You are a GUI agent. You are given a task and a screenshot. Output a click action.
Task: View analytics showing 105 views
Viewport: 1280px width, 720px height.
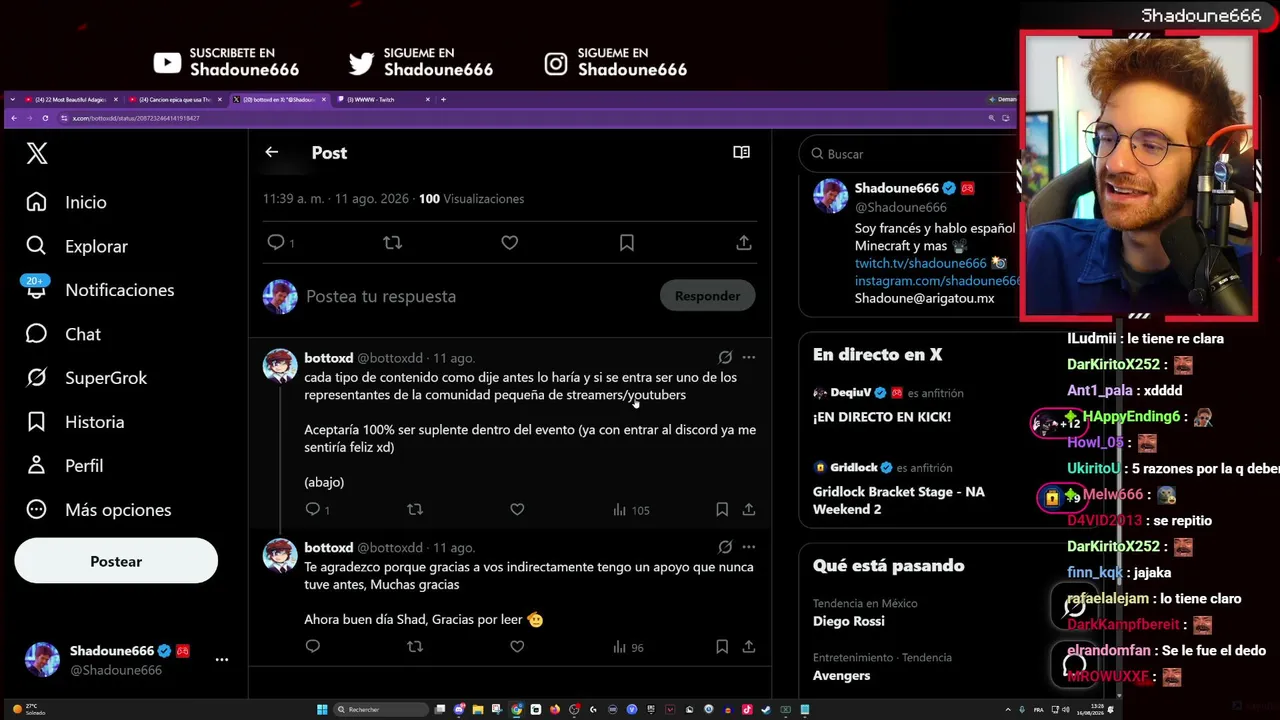pos(631,510)
